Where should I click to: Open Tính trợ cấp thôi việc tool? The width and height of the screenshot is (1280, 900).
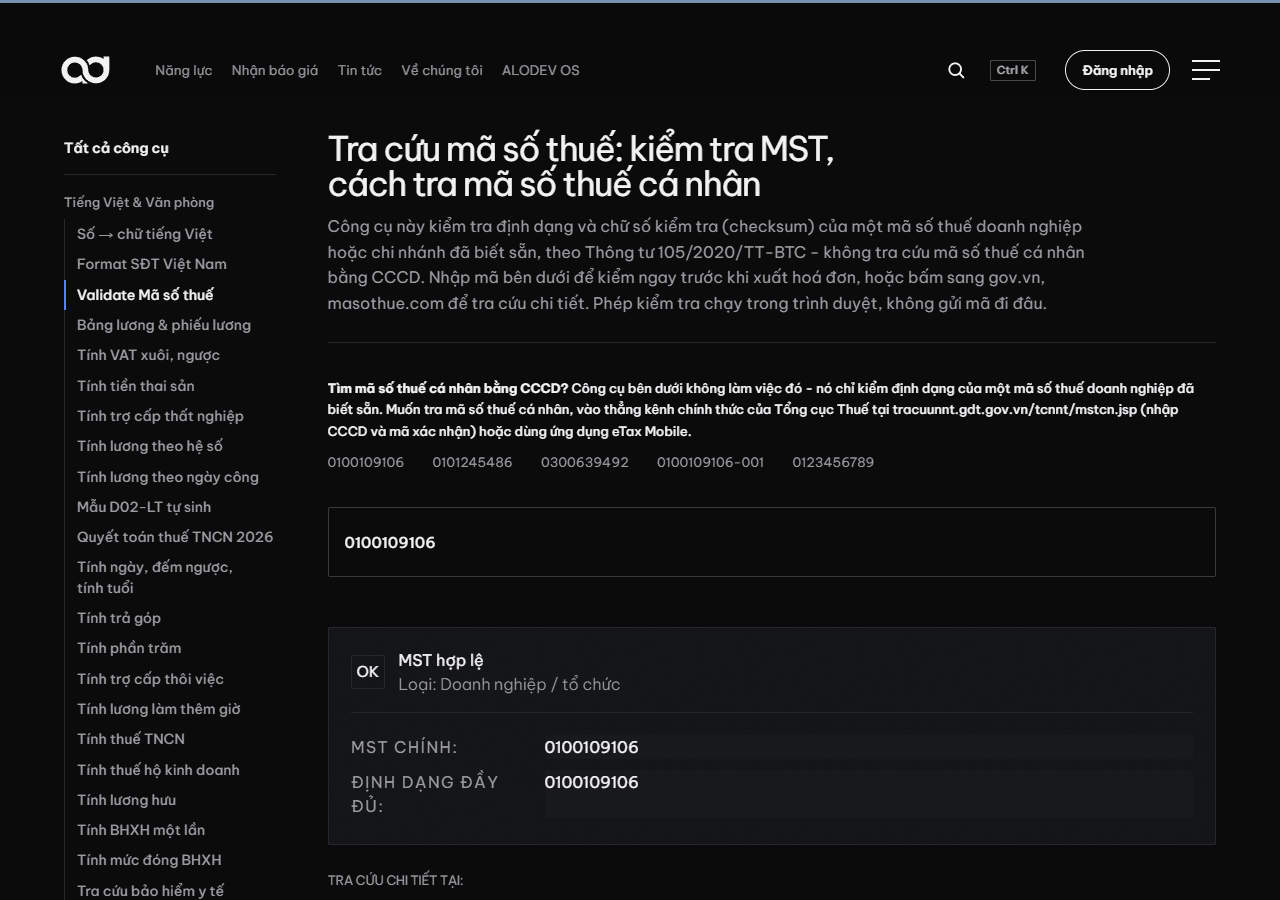click(x=150, y=679)
